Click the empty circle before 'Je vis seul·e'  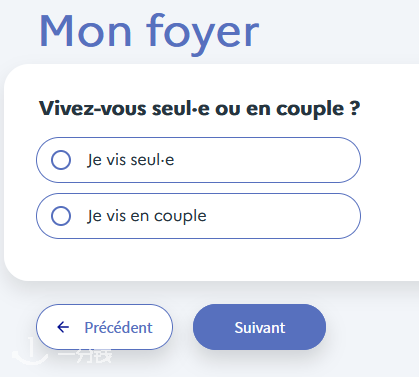[x=61, y=160]
